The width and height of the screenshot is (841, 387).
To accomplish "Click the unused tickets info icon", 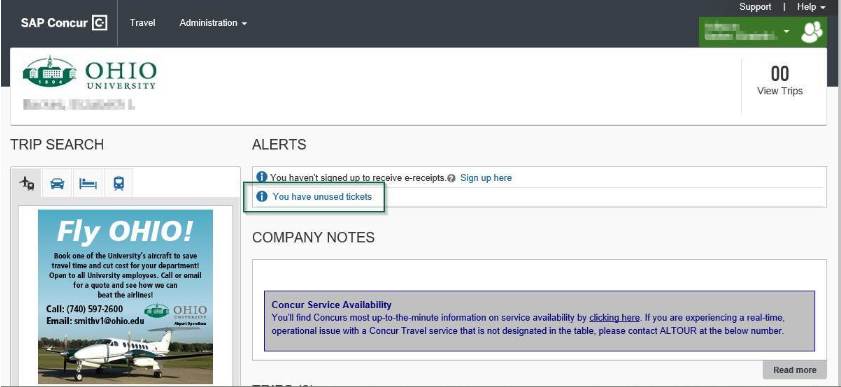I will click(262, 196).
